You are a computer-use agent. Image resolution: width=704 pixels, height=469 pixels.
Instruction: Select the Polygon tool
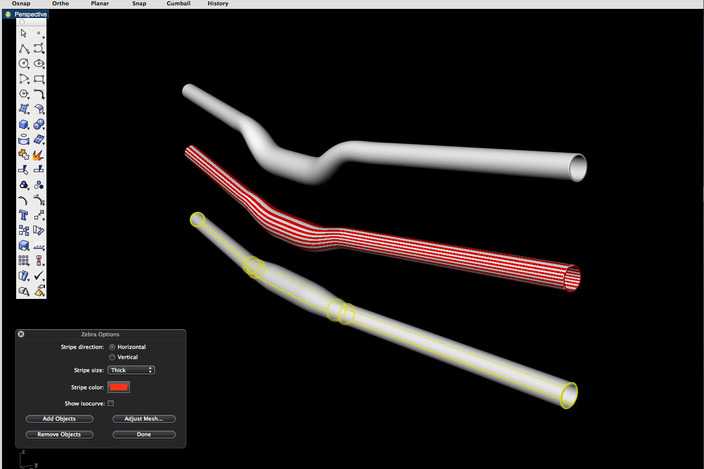pyautogui.click(x=24, y=94)
